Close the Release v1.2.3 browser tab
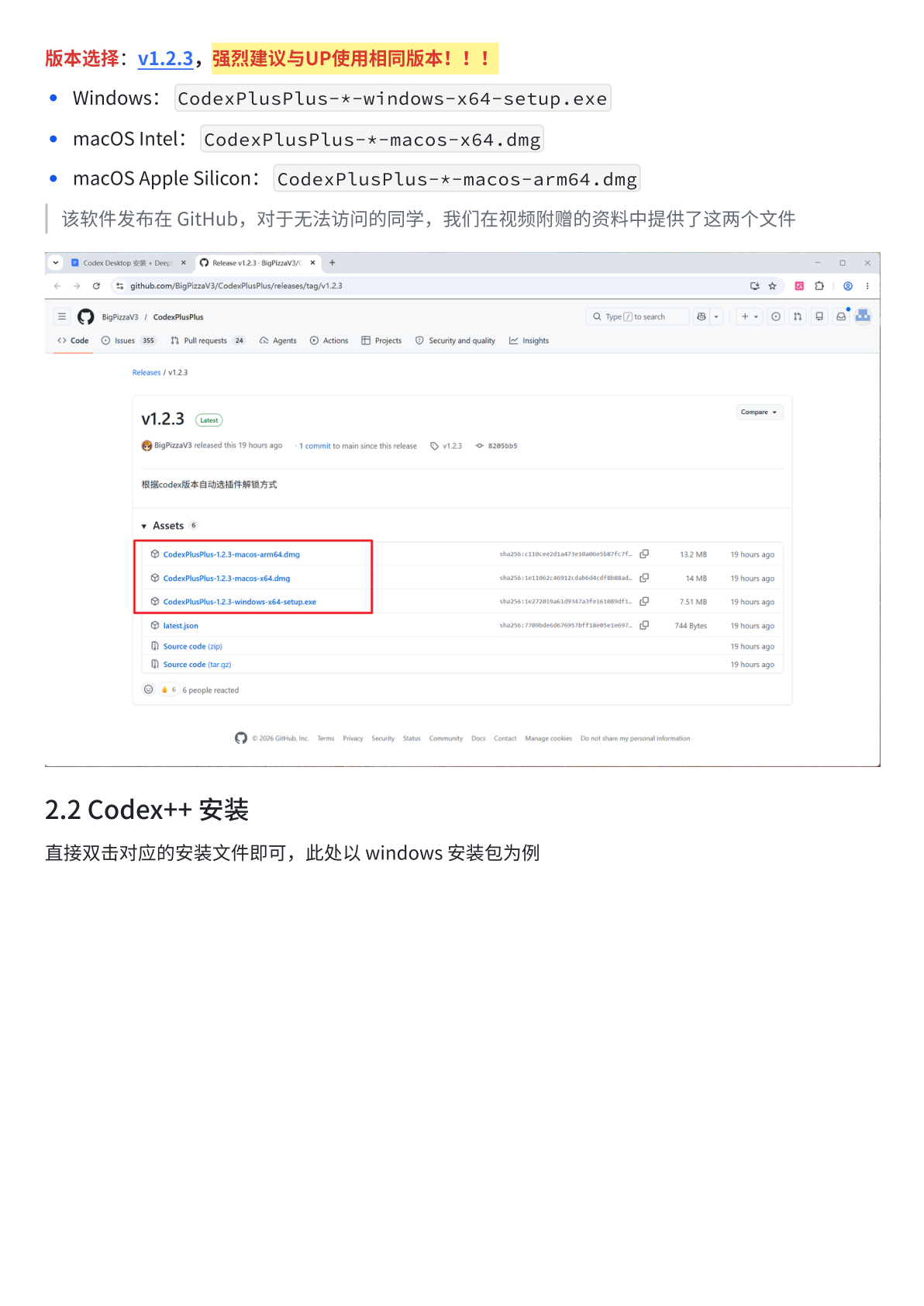This screenshot has width=924, height=1306. coord(313,263)
